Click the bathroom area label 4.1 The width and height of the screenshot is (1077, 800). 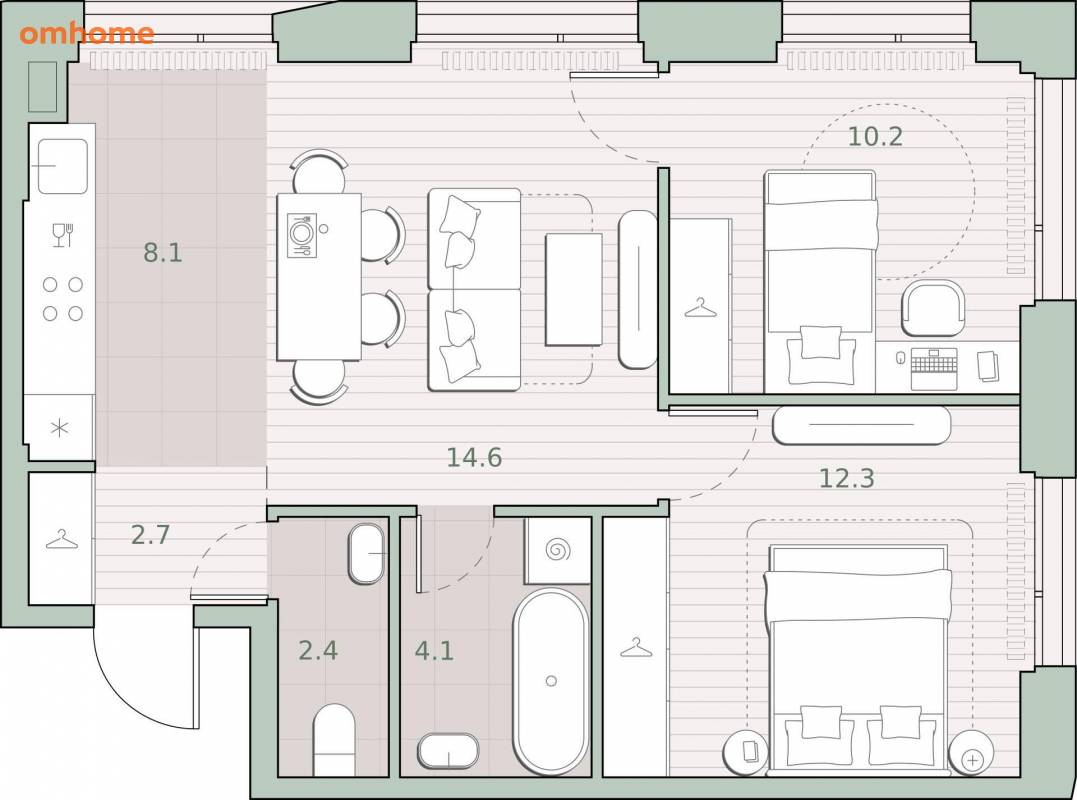click(x=434, y=650)
